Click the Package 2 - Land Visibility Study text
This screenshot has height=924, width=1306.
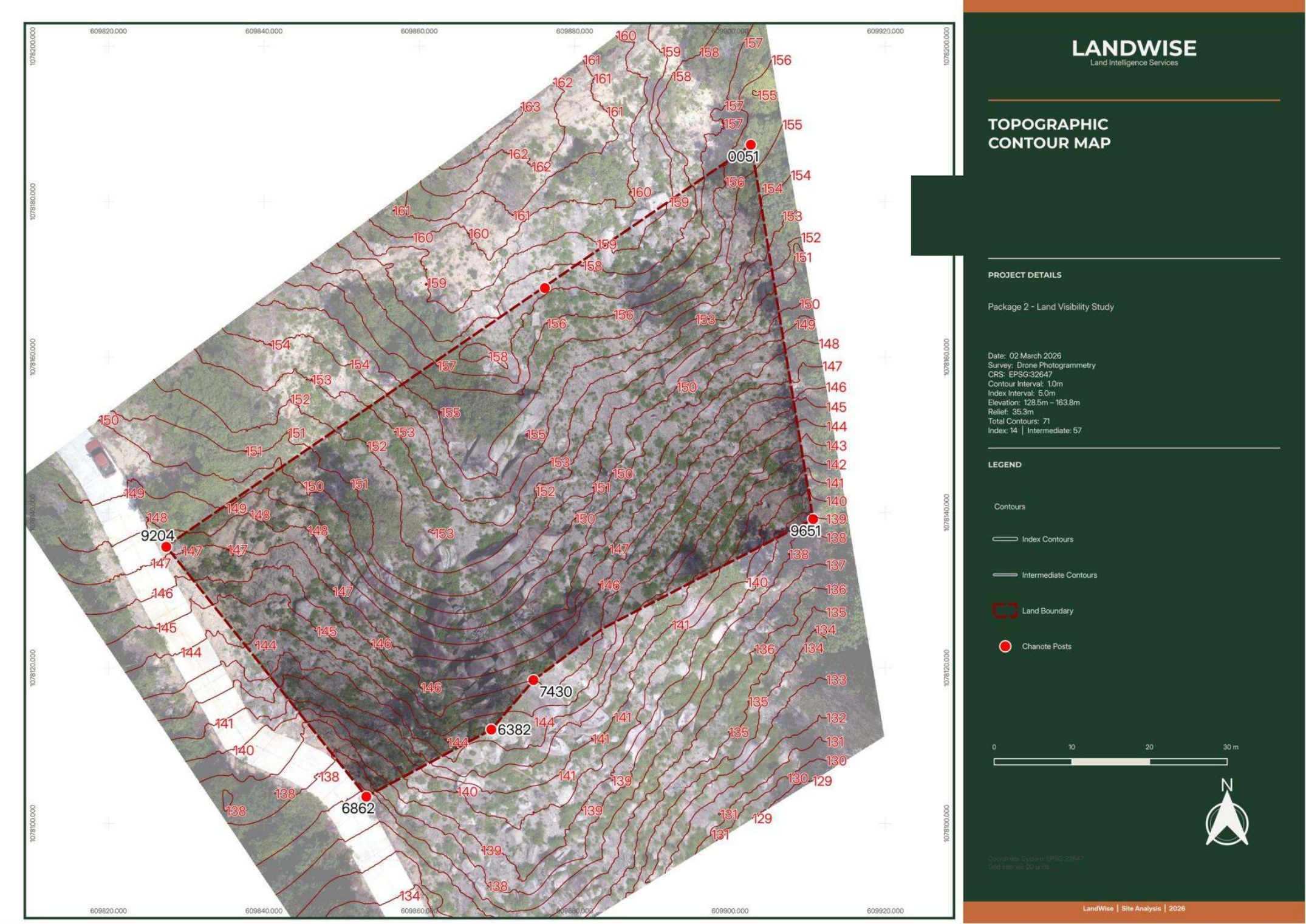tap(1051, 307)
